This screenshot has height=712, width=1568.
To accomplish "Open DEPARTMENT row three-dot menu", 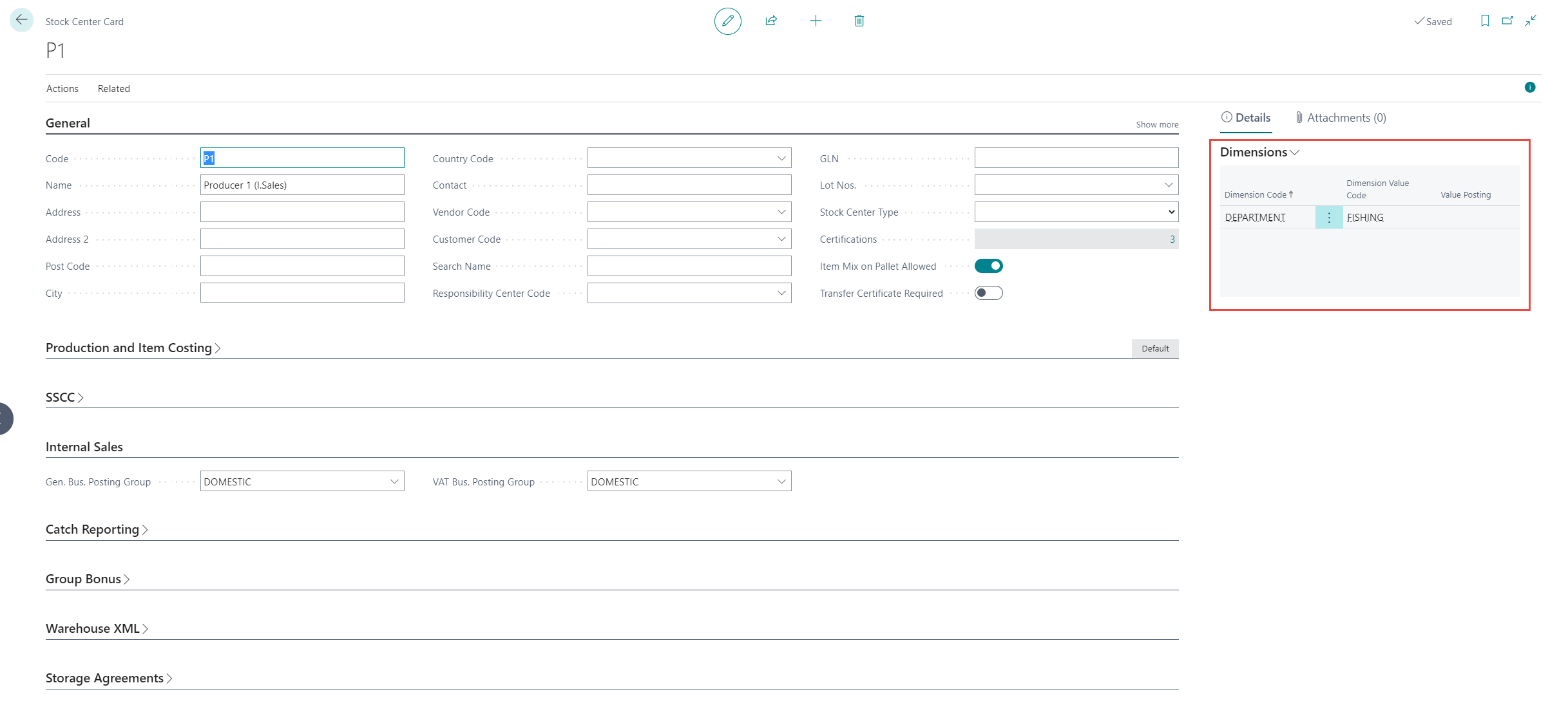I will pos(1328,218).
